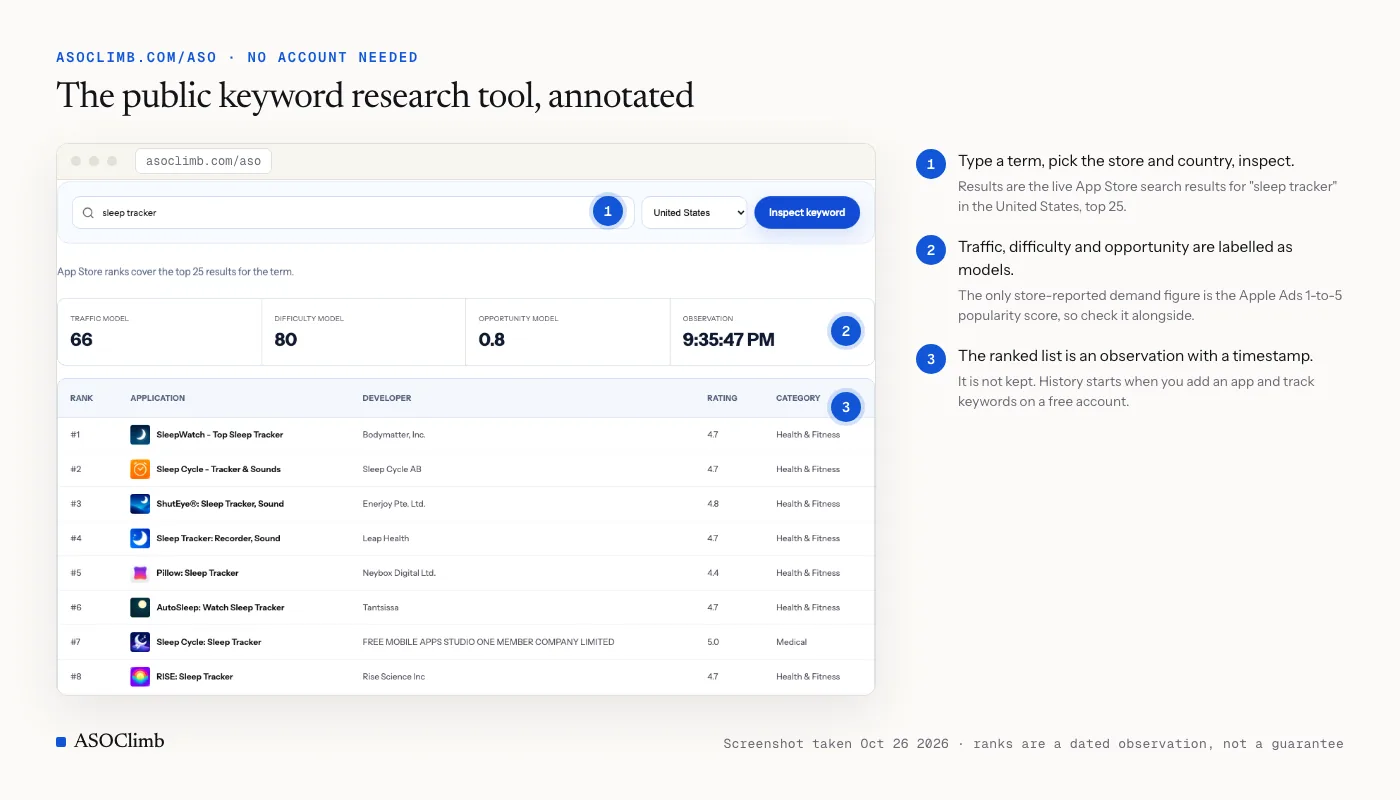Click the Pillow: Sleep Tracker icon
The image size is (1400, 800).
coord(140,573)
